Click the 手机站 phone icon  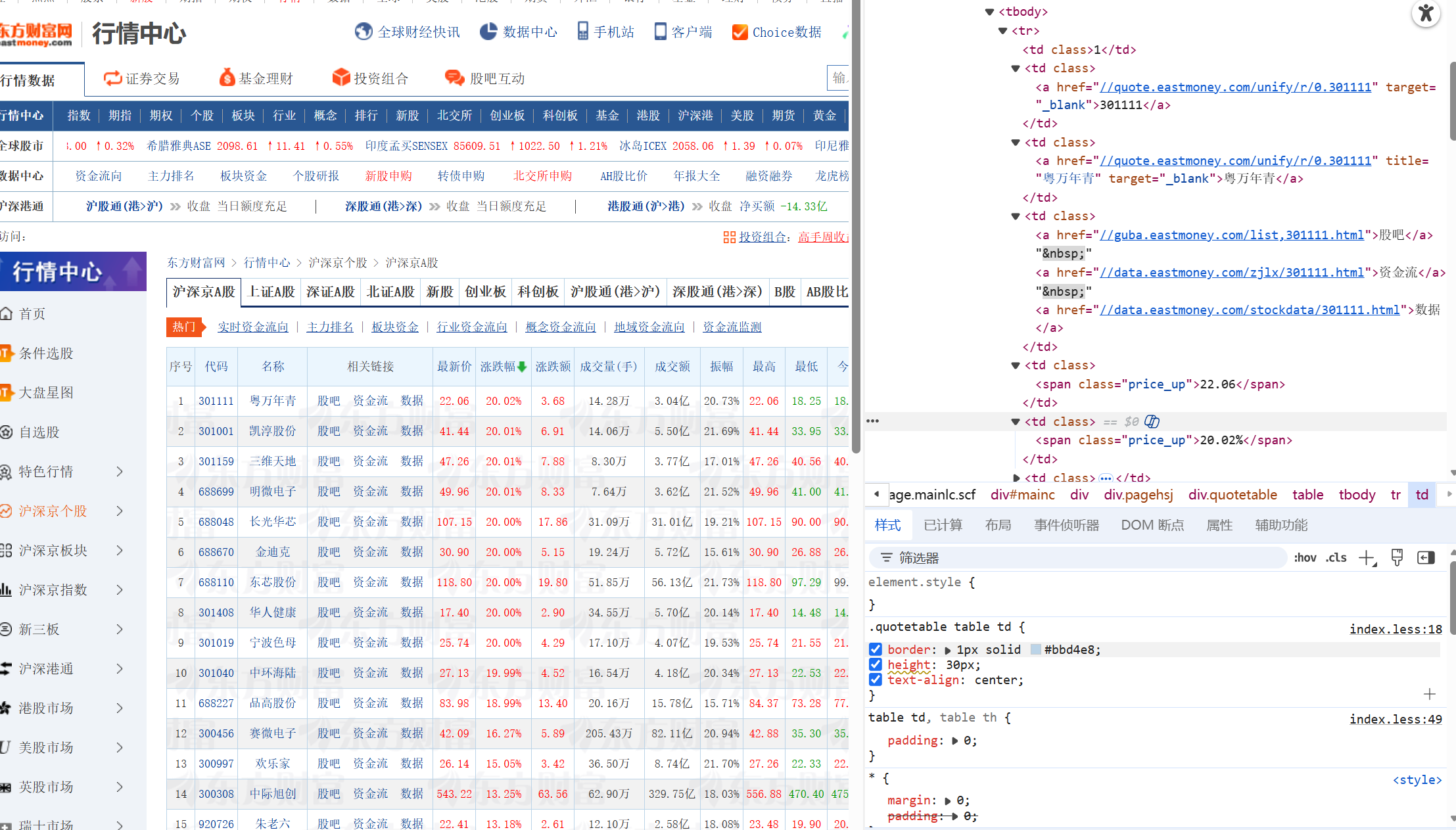582,32
